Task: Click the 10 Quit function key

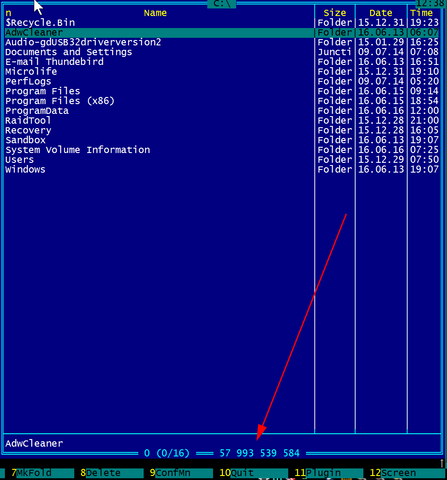Action: point(253,473)
